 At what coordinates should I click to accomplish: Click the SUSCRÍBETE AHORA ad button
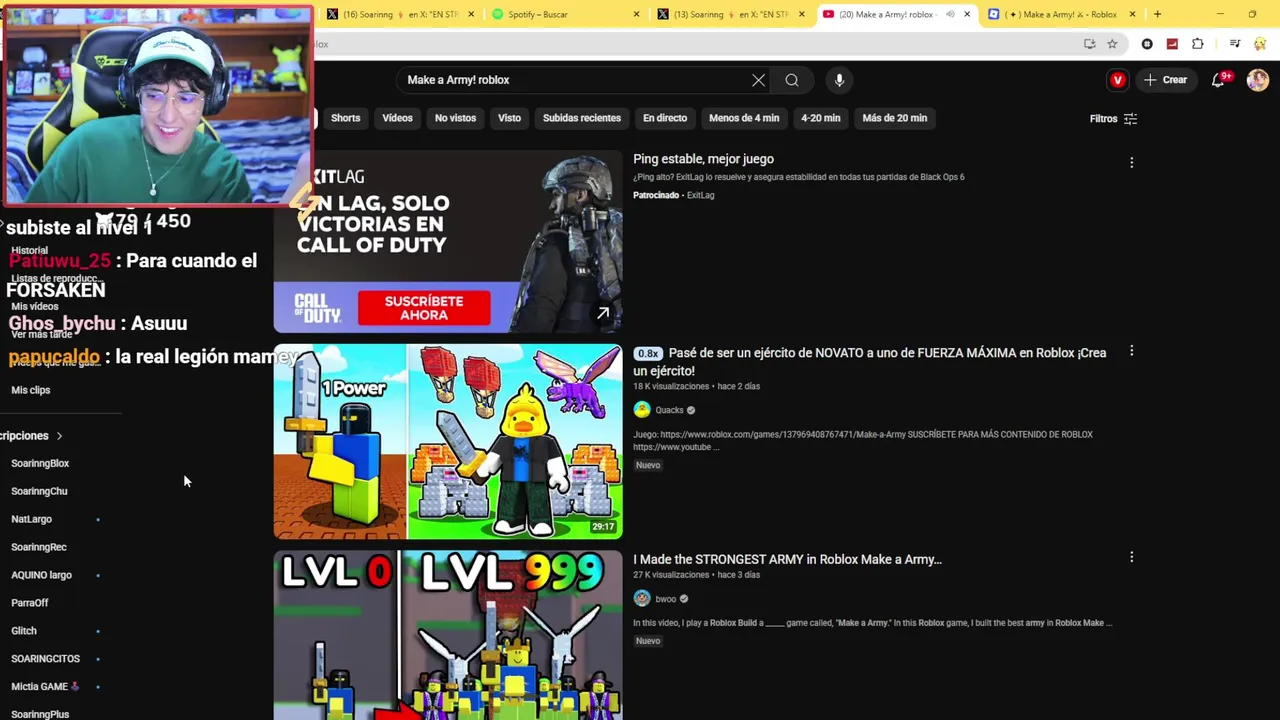[x=424, y=308]
